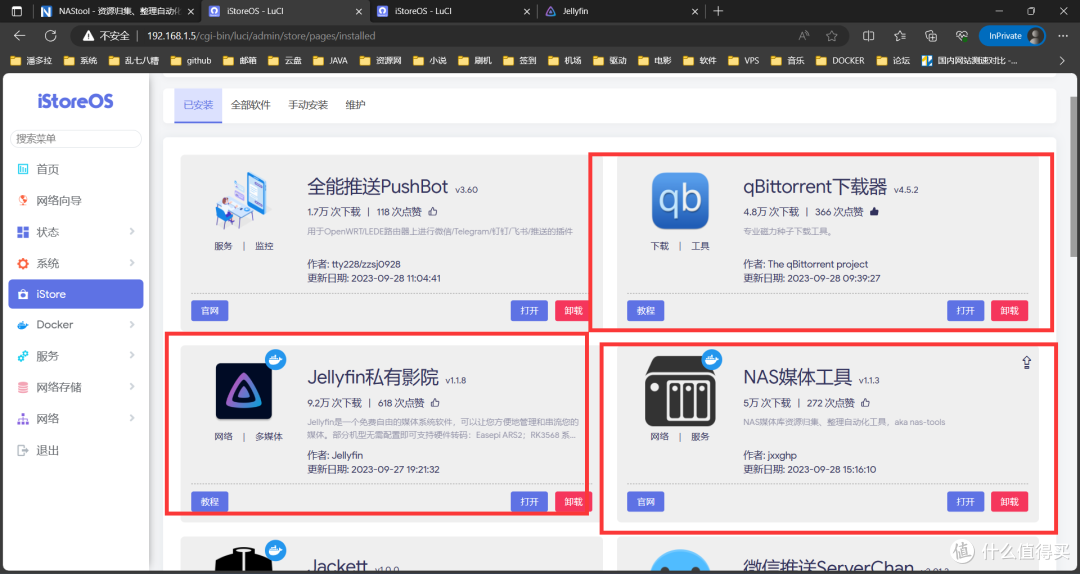1080x574 pixels.
Task: Open the tab actions menu icon
Action: click(17, 11)
